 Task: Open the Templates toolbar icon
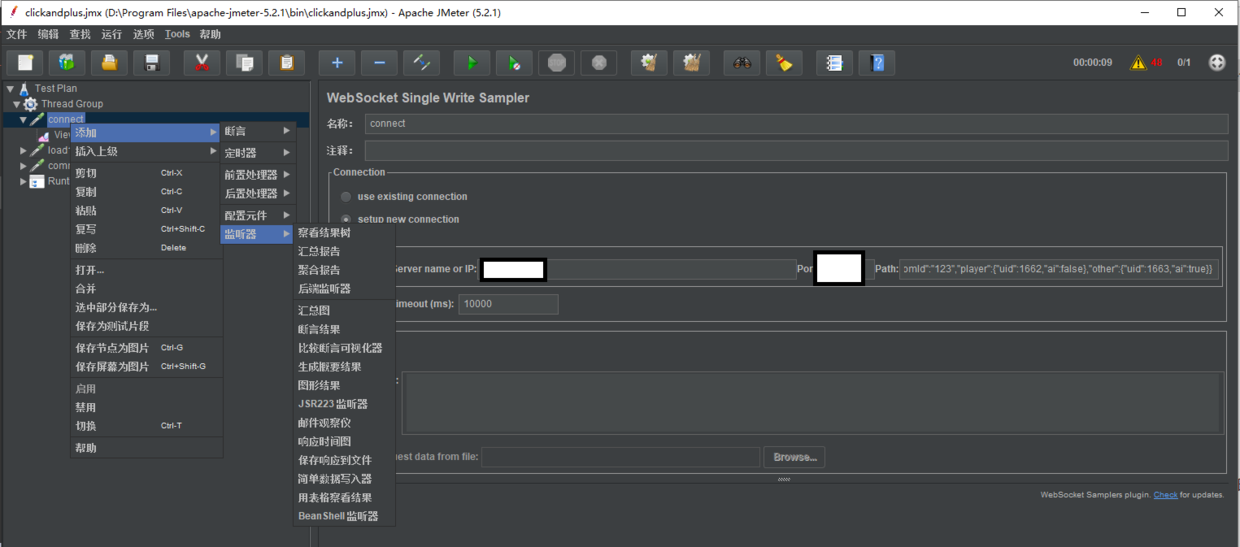66,62
